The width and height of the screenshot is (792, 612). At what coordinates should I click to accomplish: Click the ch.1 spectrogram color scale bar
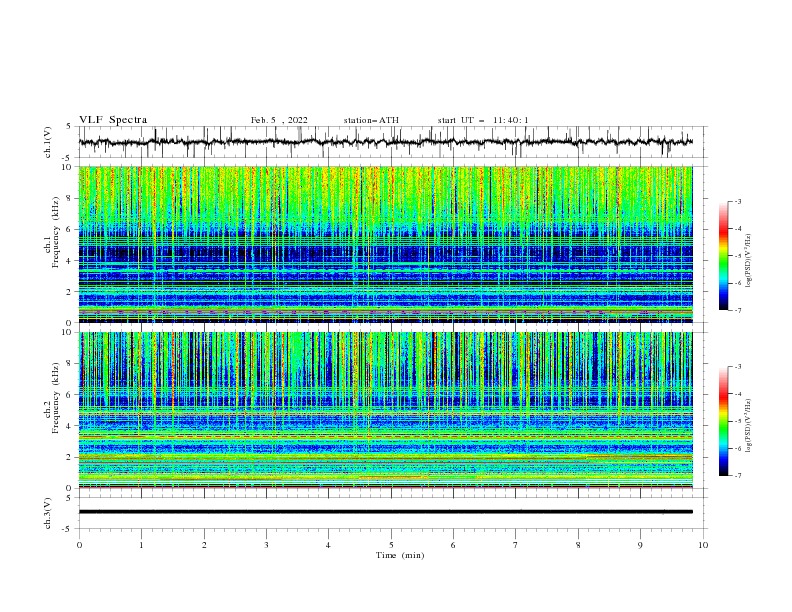click(x=723, y=256)
